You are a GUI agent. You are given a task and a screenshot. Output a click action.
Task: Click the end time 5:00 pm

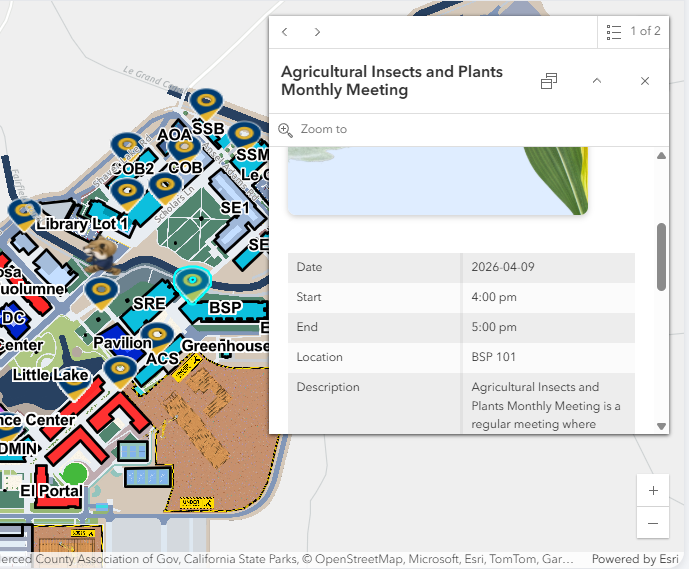(494, 327)
